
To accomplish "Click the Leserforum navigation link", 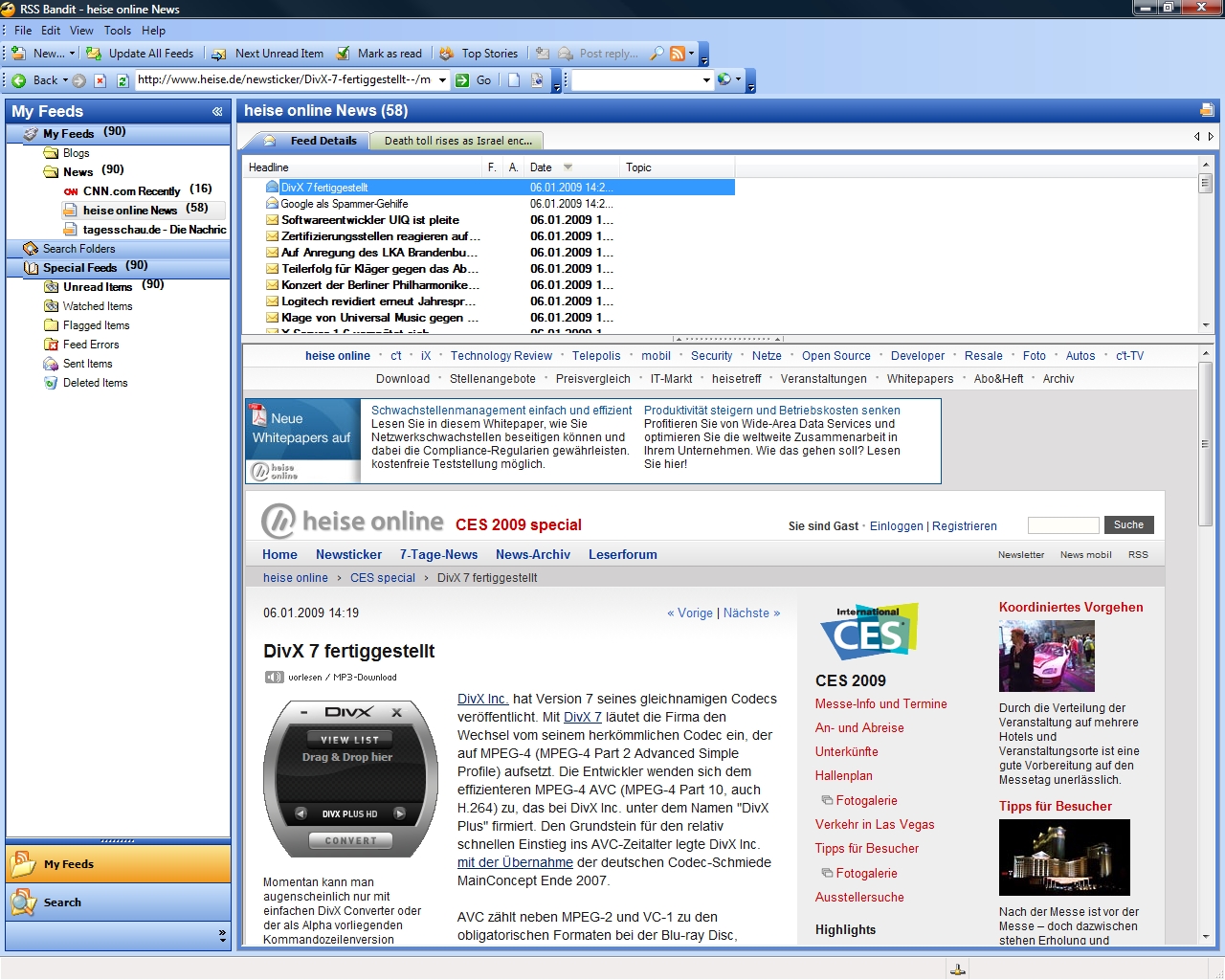I will (x=622, y=555).
